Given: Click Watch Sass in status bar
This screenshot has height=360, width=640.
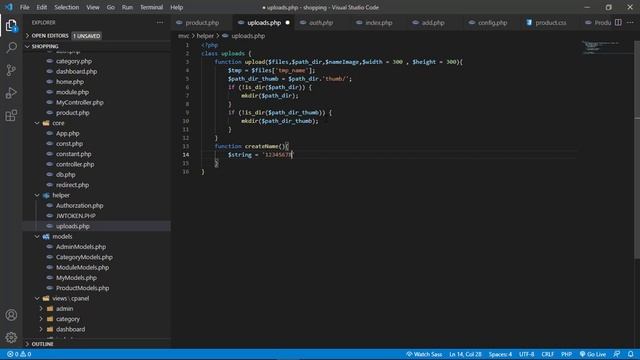Looking at the screenshot, I should pyautogui.click(x=424, y=354).
